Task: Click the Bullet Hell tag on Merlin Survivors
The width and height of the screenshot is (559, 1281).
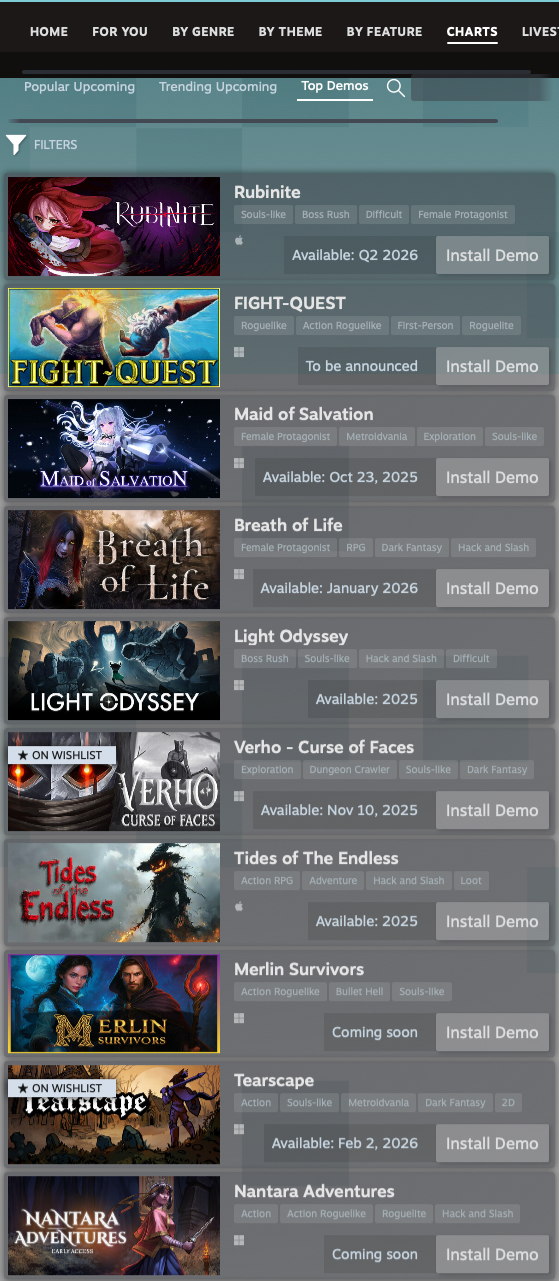Action: (358, 992)
